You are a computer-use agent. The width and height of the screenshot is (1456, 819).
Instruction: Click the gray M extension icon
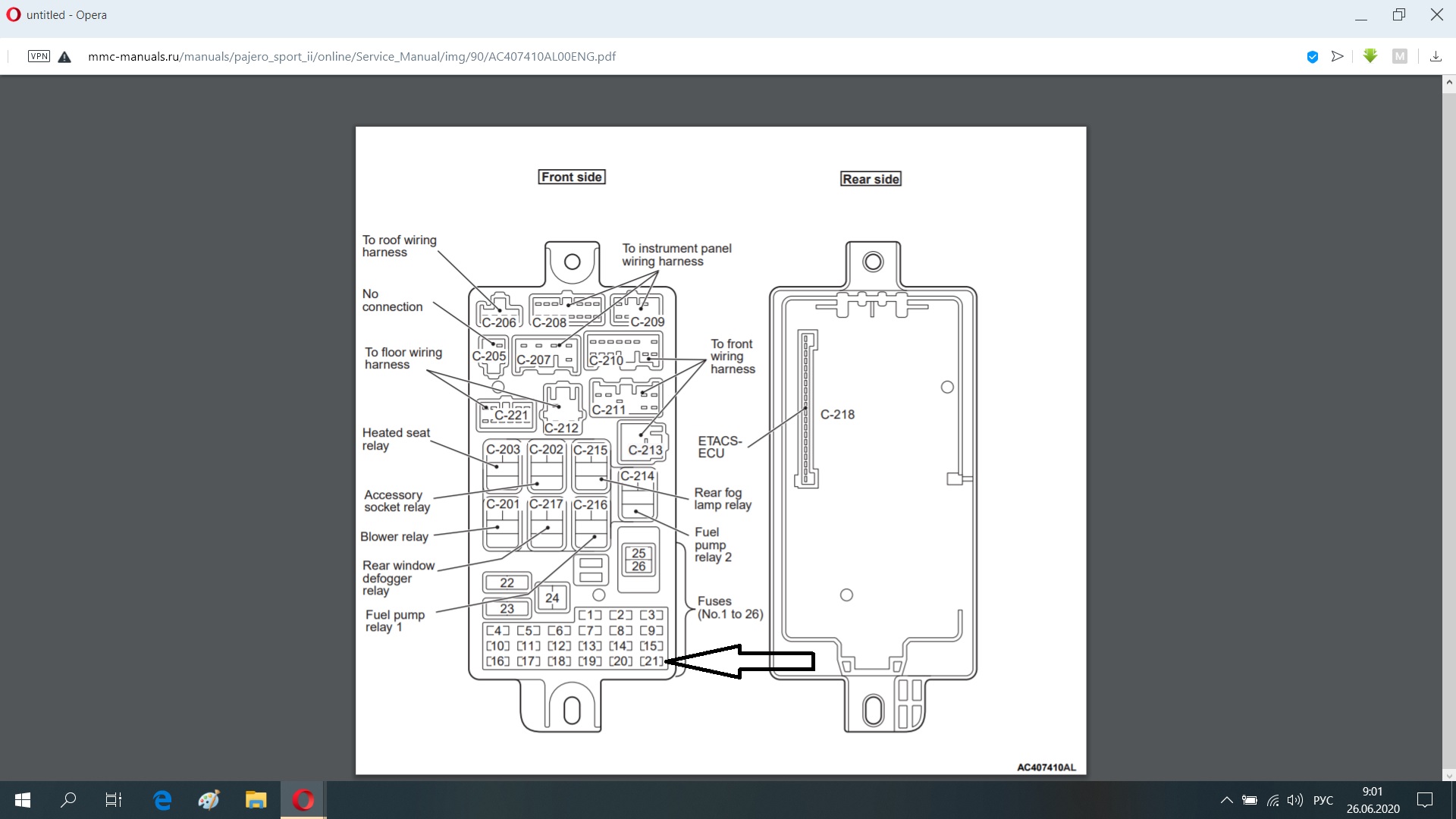1400,56
